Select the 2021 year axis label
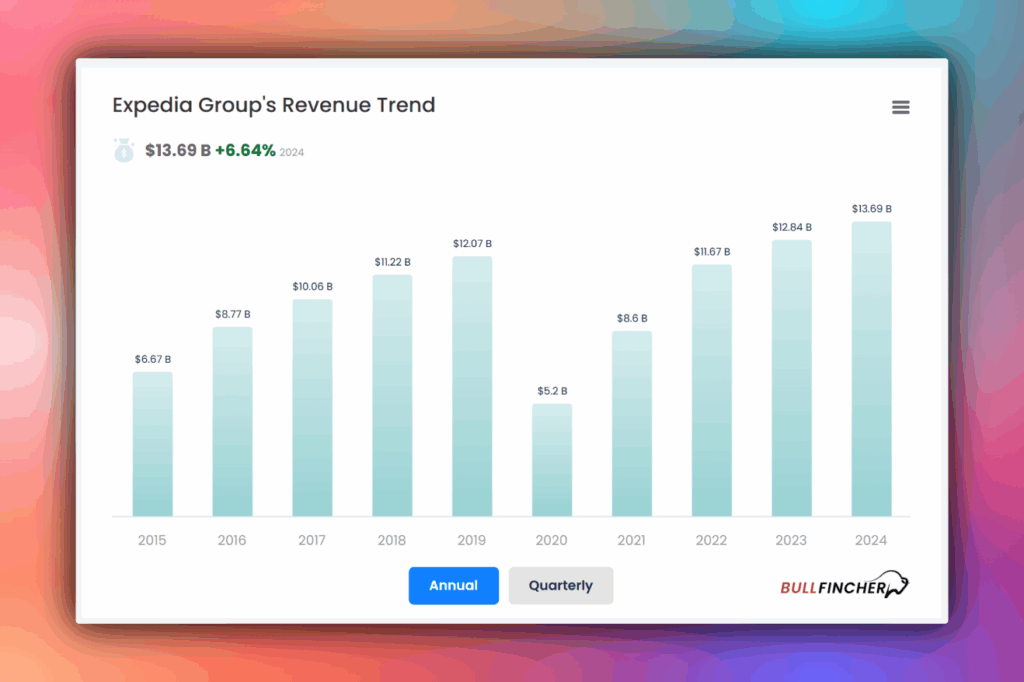Screen dimensions: 1024x682 (631, 540)
